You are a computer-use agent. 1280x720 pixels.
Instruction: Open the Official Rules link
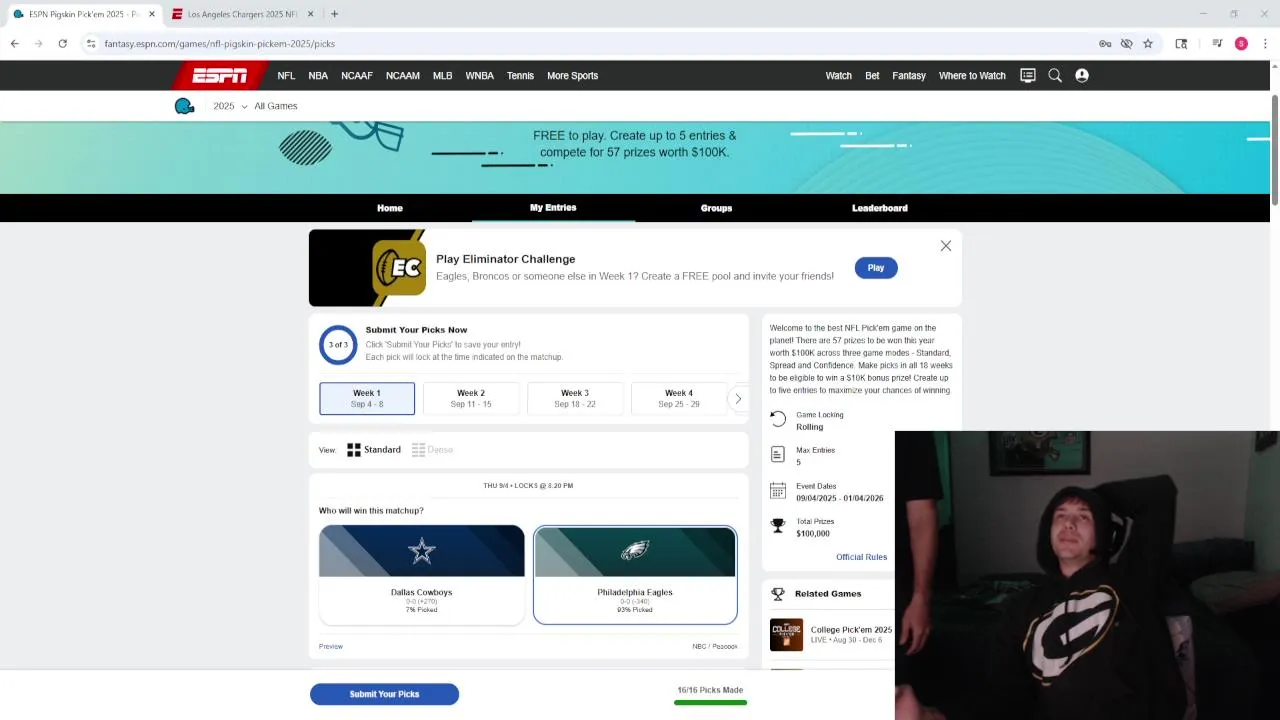(861, 557)
